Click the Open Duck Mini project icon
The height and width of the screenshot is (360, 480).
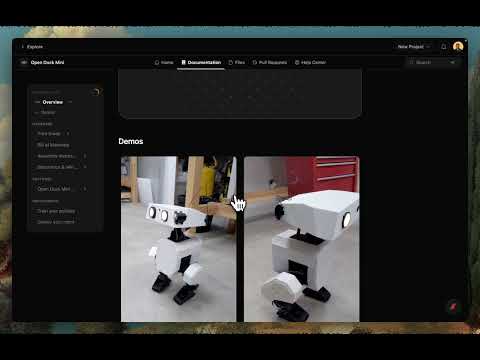tap(24, 62)
